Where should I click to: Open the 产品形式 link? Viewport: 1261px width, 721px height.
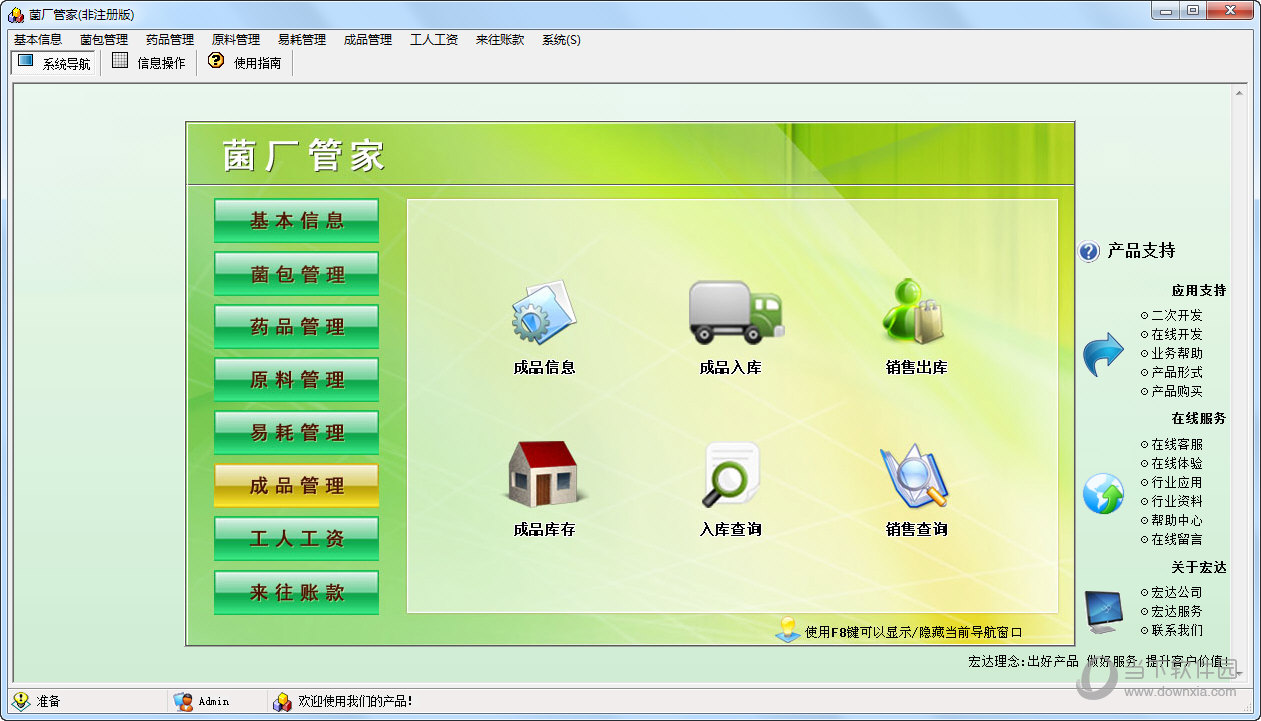[1177, 372]
